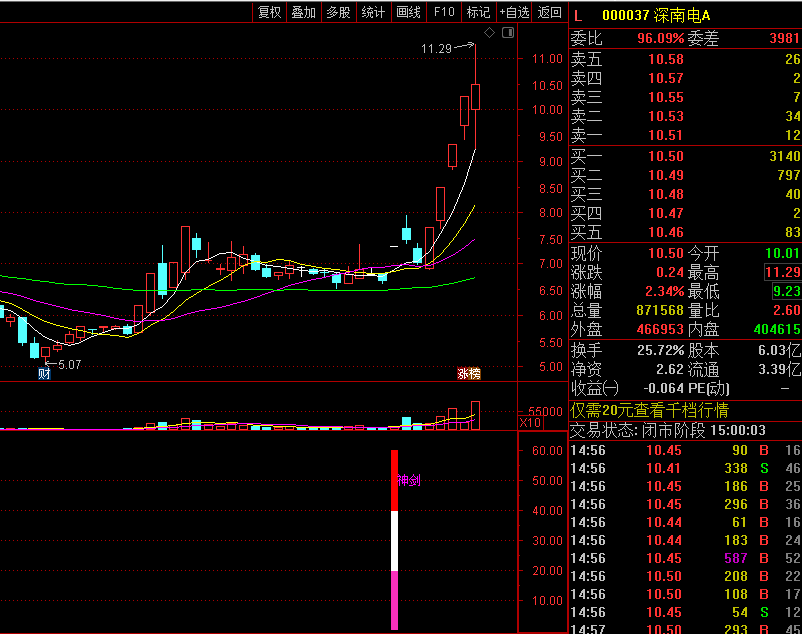Viewport: 802px width, 634px height.
Task: Click 换手 value 25.72%
Action: [660, 351]
